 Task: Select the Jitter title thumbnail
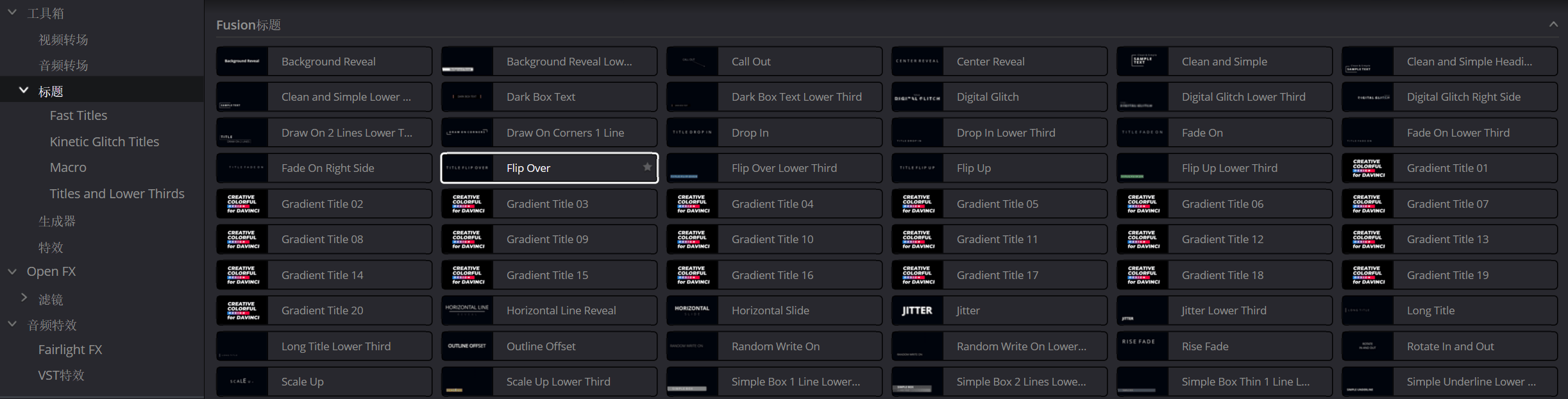[x=917, y=310]
